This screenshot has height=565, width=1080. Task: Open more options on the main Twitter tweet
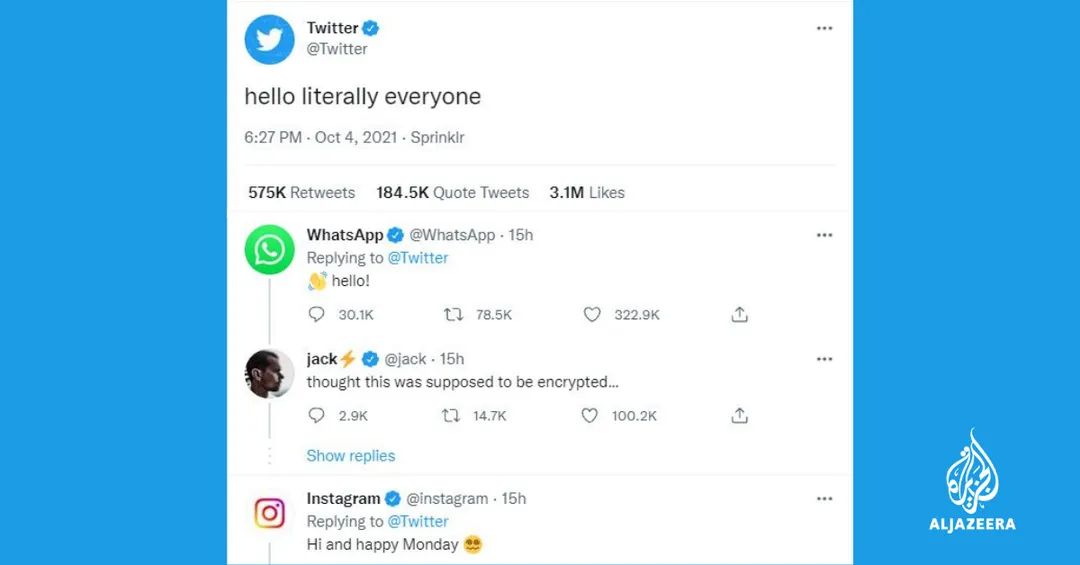click(x=824, y=28)
